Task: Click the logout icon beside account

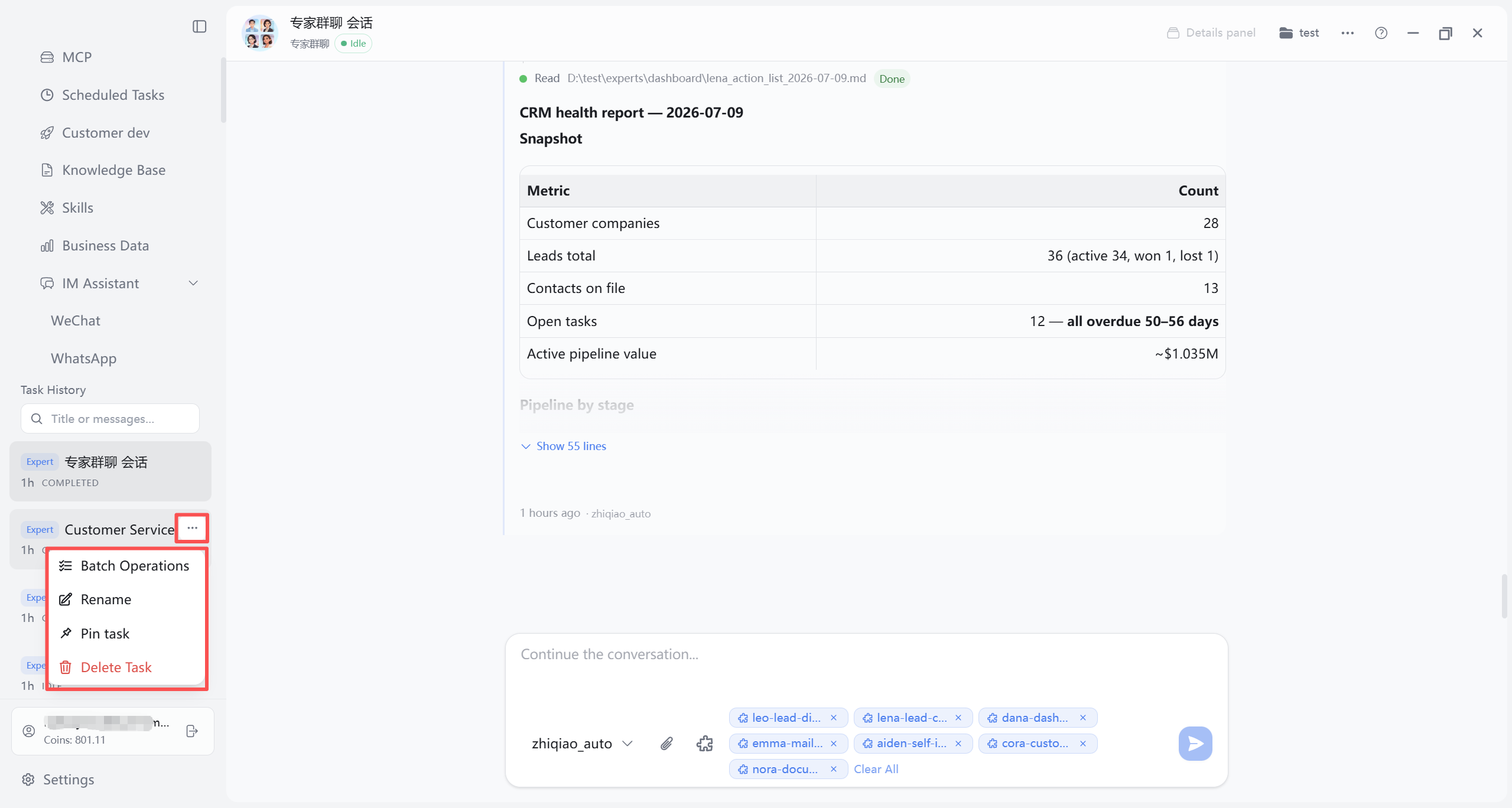Action: click(x=192, y=731)
